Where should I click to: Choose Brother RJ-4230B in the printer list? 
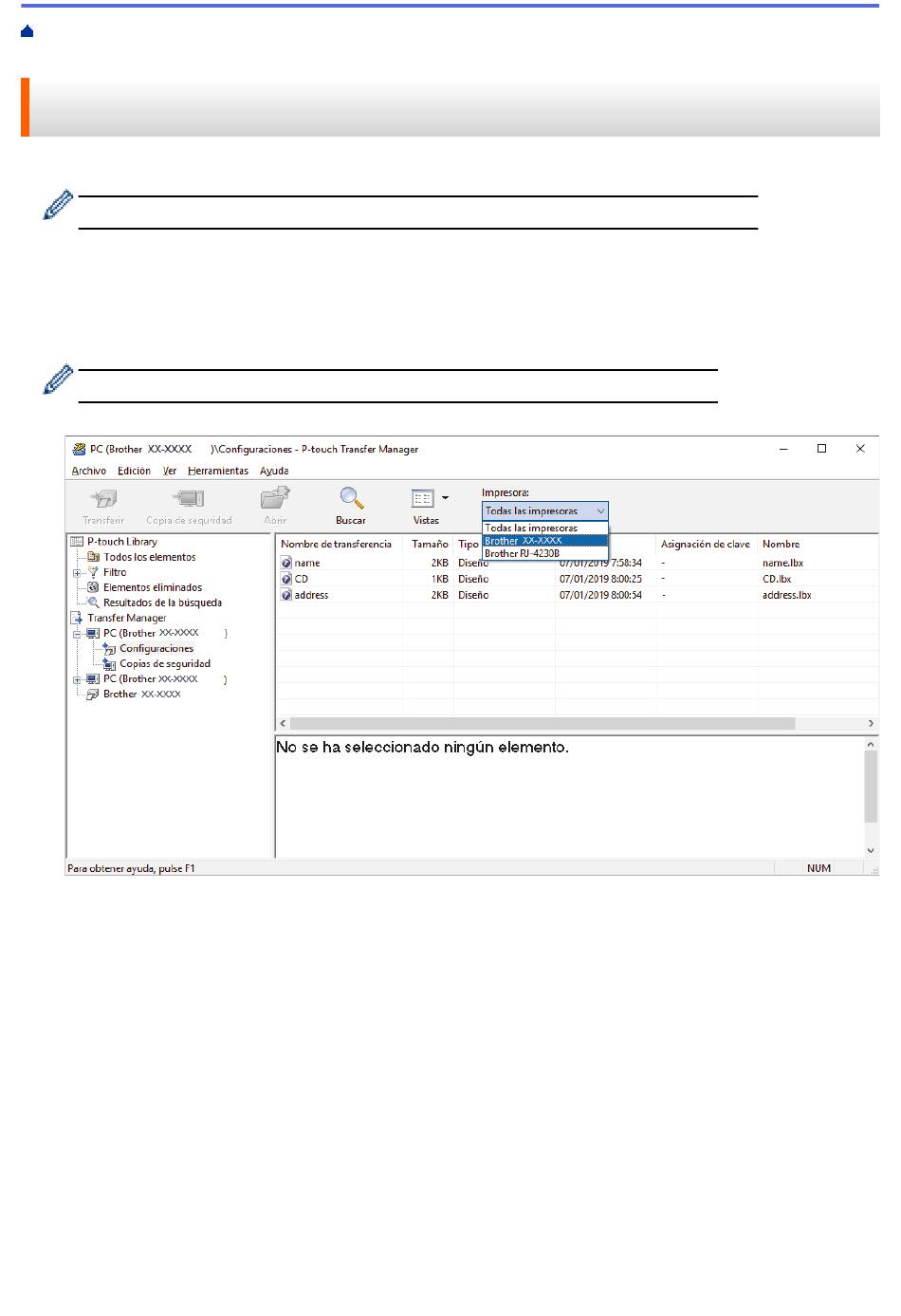coord(545,553)
